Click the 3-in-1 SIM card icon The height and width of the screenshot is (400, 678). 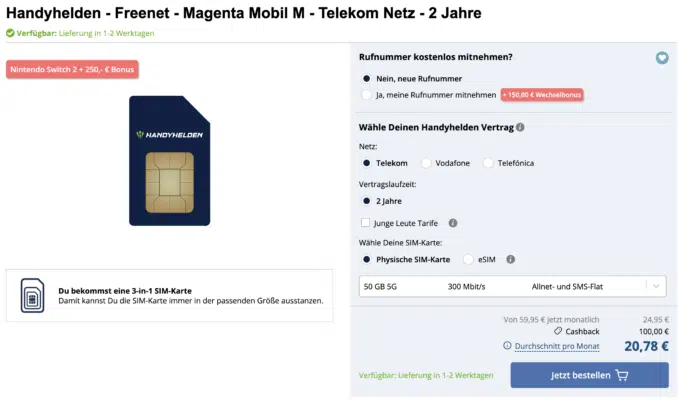pyautogui.click(x=33, y=296)
